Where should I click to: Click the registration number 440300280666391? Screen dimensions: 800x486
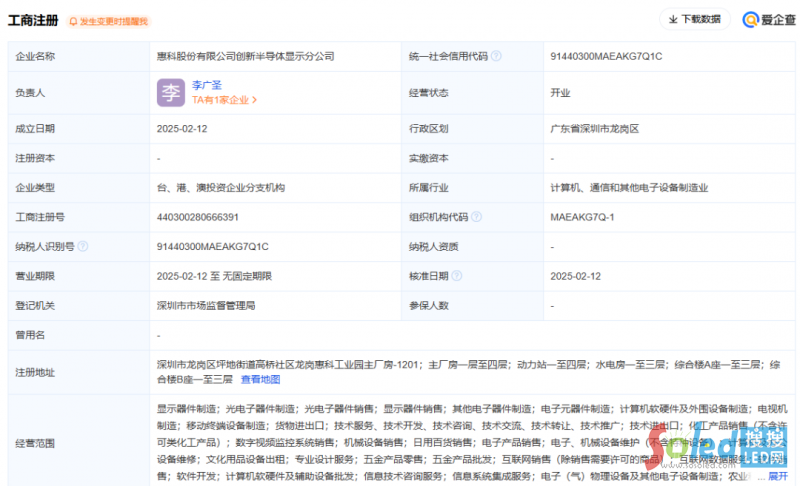click(198, 217)
